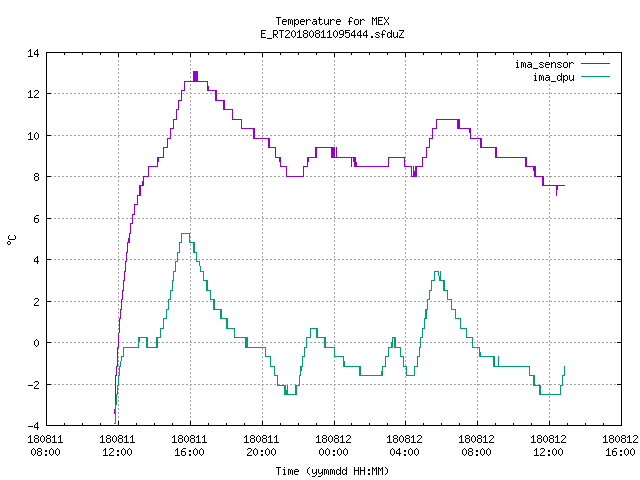Click the y-axis label 10

coord(33,136)
